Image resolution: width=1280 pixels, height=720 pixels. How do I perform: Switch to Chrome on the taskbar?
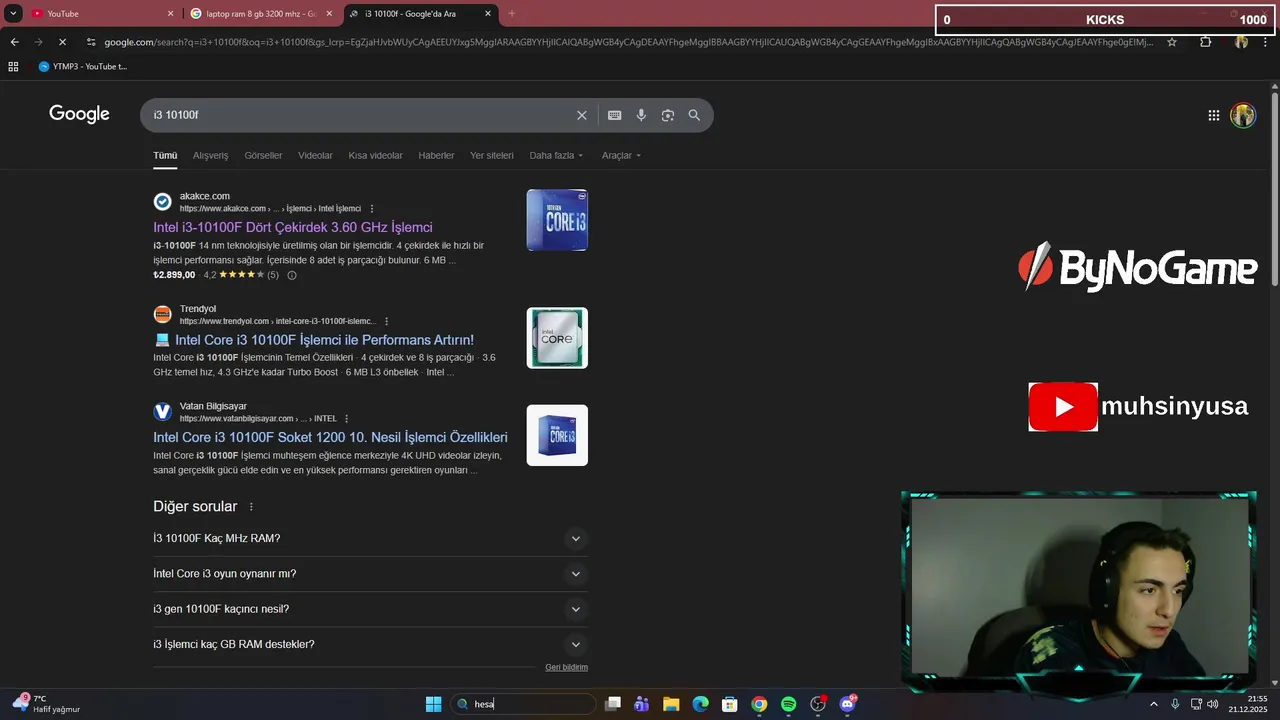[x=759, y=704]
